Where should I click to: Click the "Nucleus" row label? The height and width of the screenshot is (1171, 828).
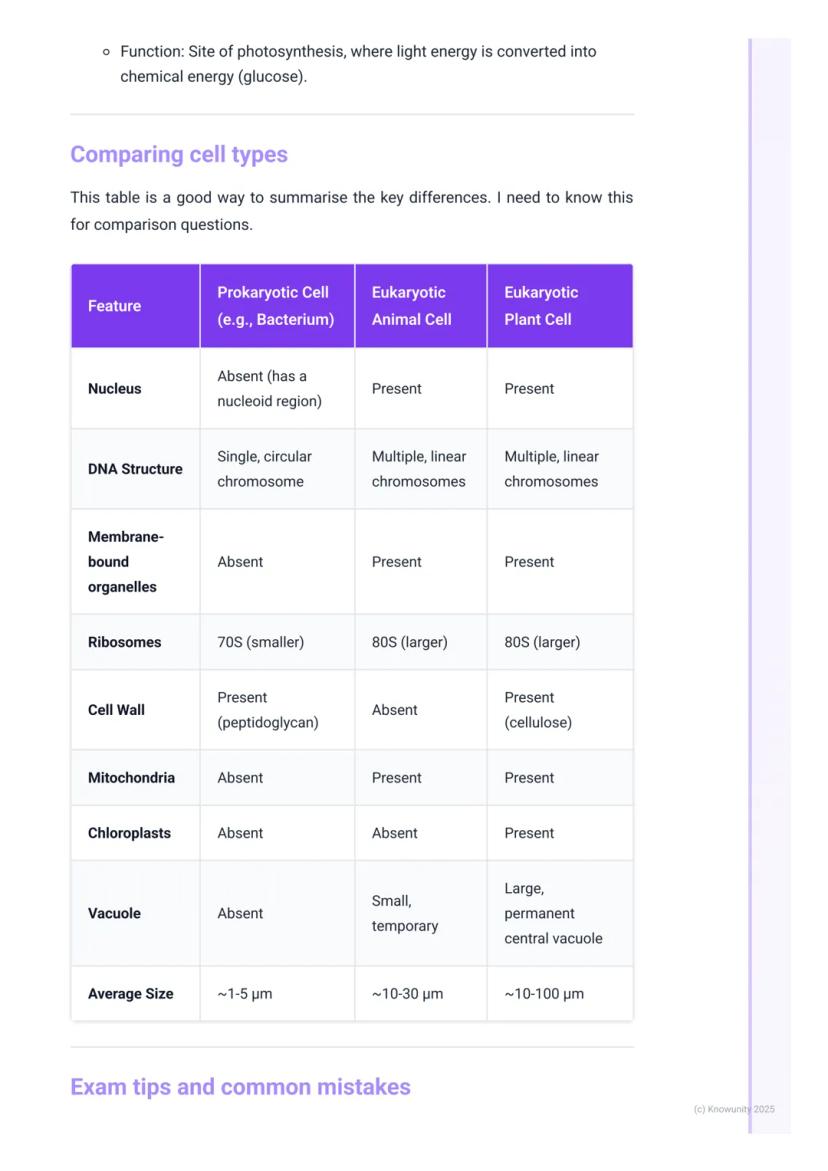(x=114, y=389)
